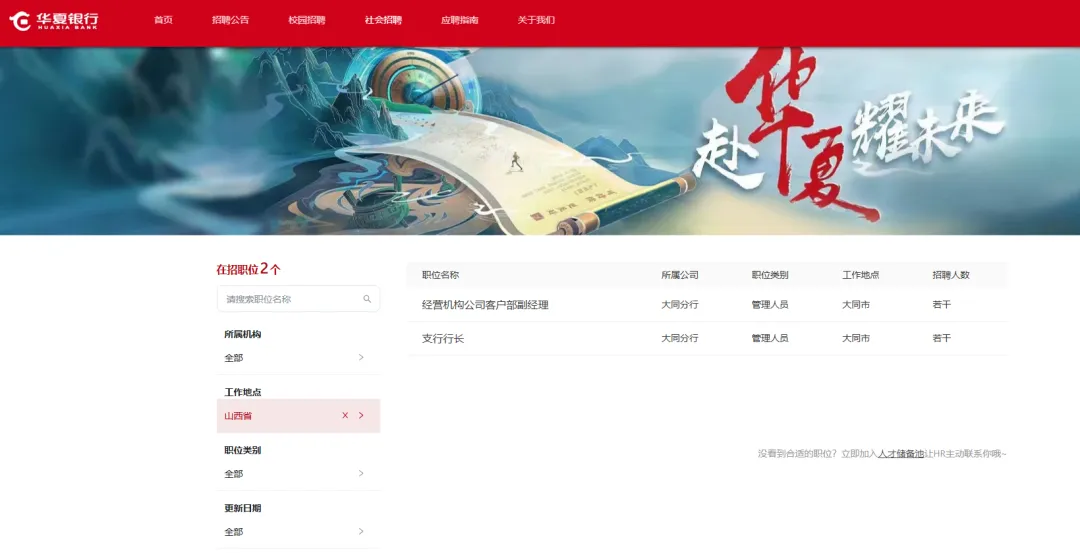Clear the 山西省 location filter with X
This screenshot has height=555, width=1080.
click(x=345, y=415)
